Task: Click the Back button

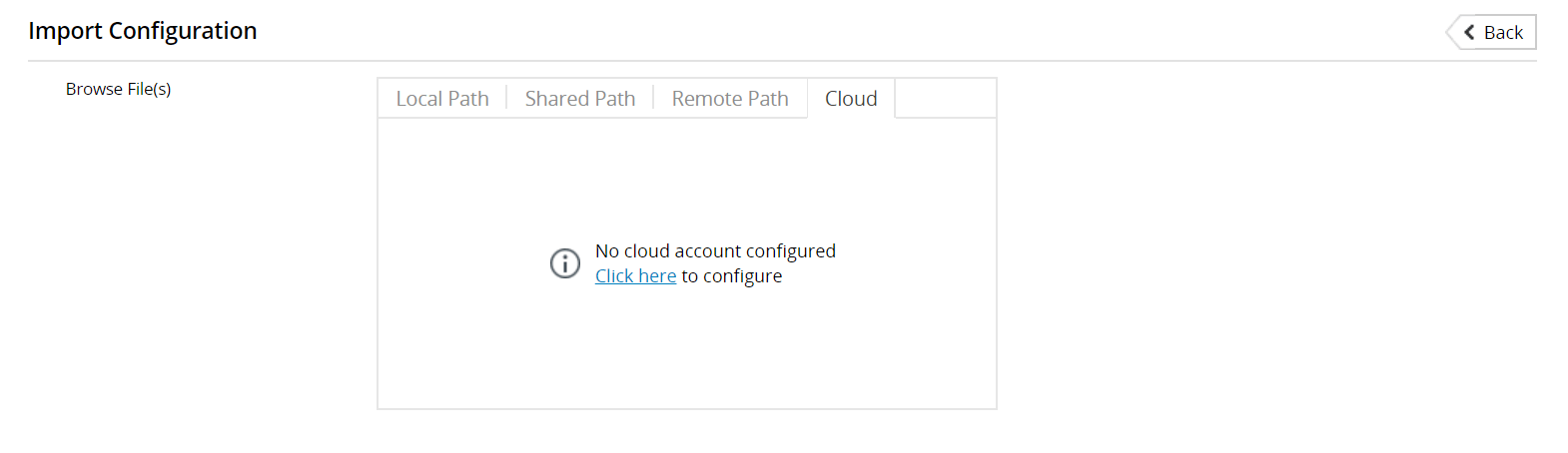Action: click(1491, 32)
